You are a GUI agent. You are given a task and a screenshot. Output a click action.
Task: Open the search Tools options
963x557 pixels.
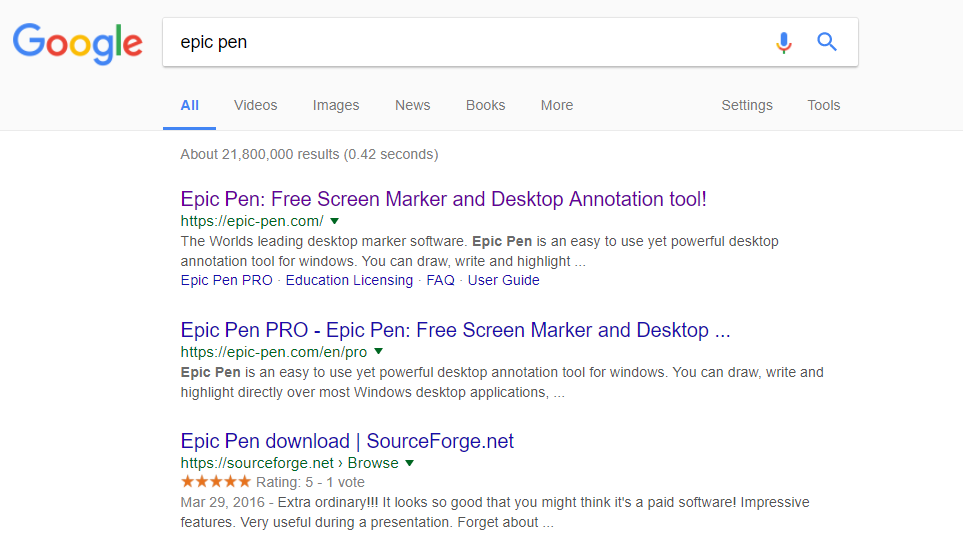824,105
